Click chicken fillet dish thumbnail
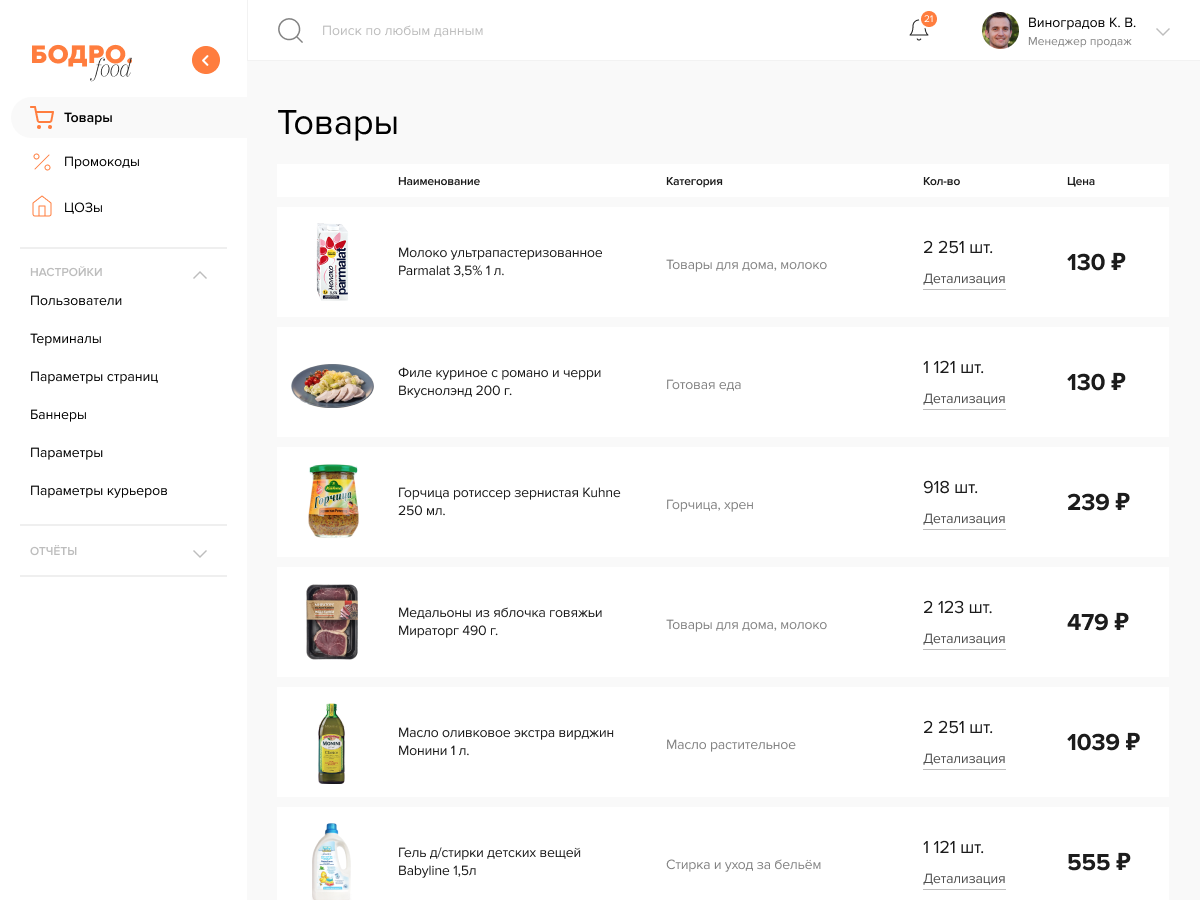This screenshot has height=900, width=1200. pyautogui.click(x=332, y=385)
